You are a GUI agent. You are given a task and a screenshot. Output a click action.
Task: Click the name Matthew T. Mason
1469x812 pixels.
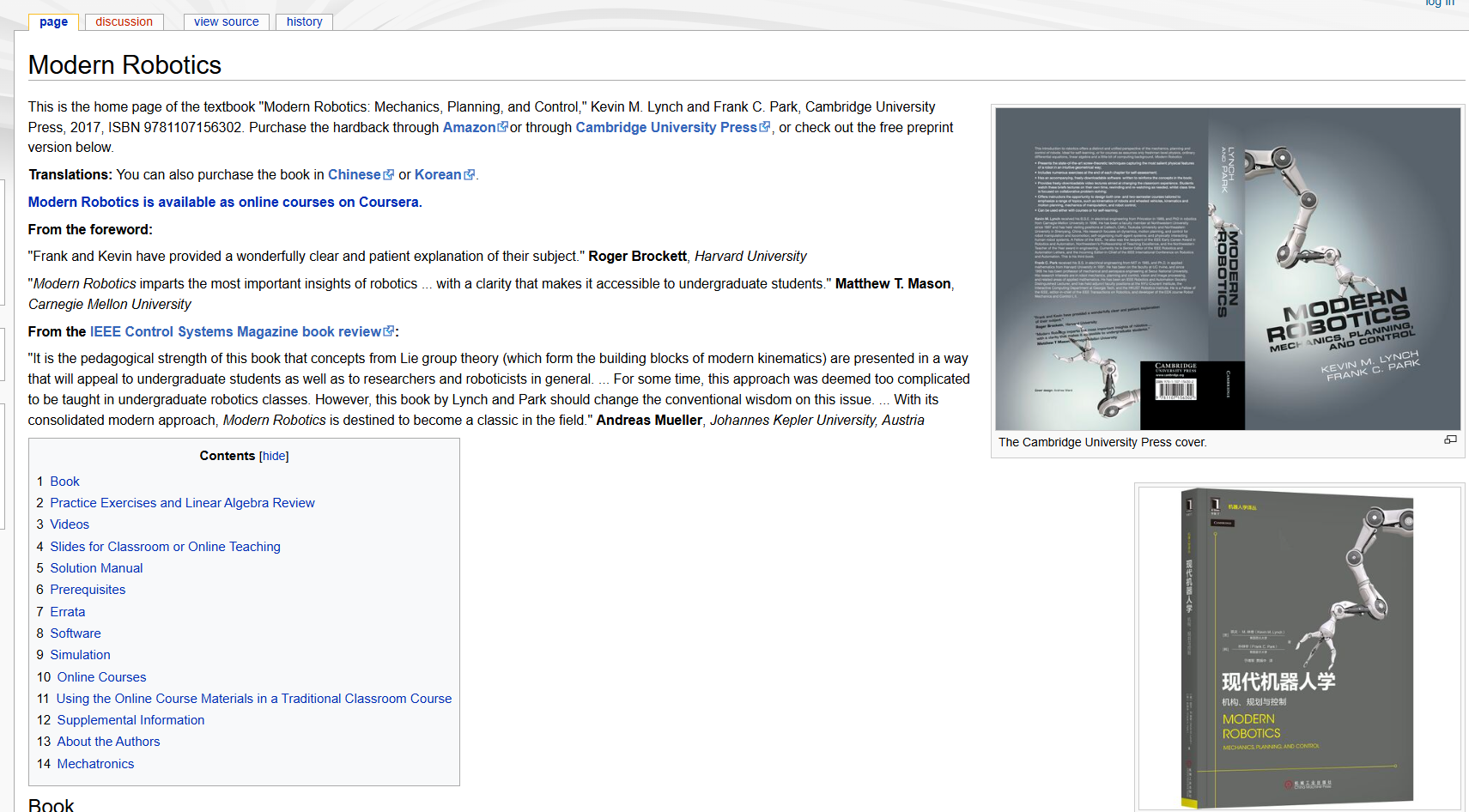pyautogui.click(x=893, y=284)
